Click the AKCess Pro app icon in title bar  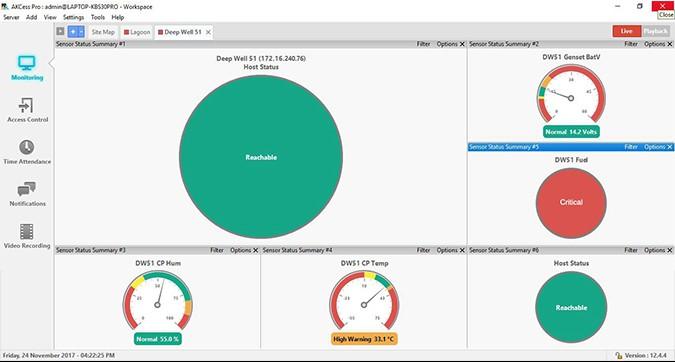click(x=5, y=6)
